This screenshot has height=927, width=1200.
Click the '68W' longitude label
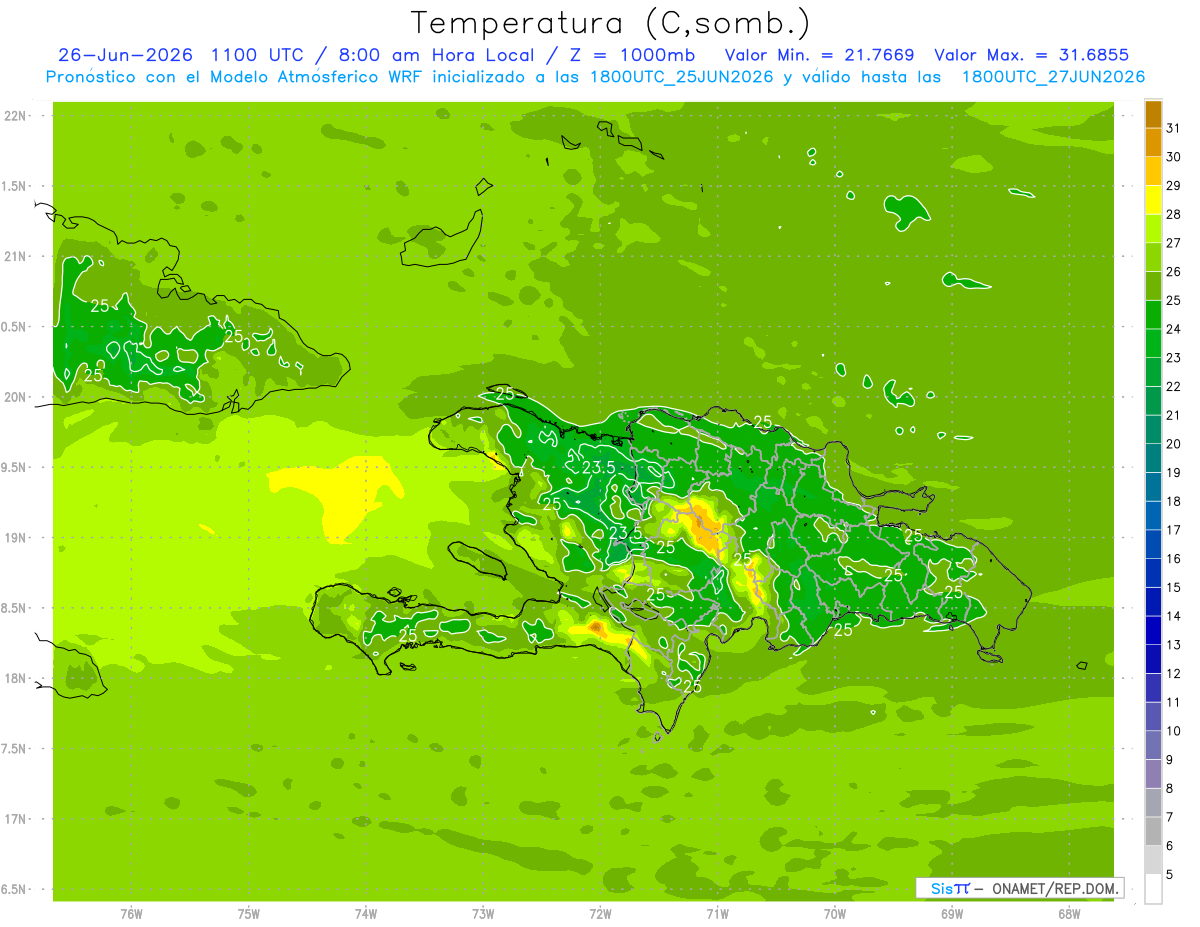tap(1069, 913)
